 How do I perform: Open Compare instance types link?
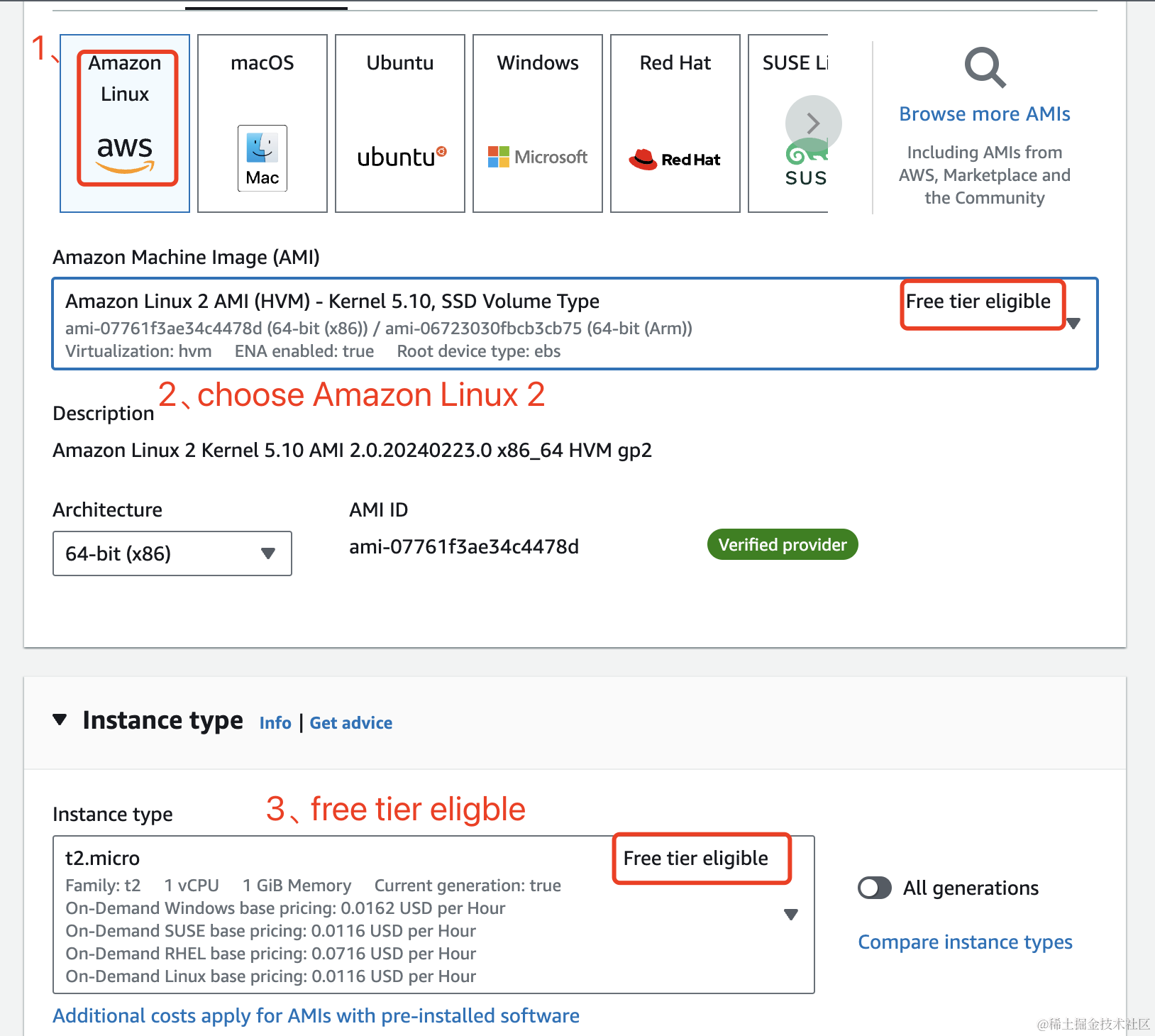(965, 942)
